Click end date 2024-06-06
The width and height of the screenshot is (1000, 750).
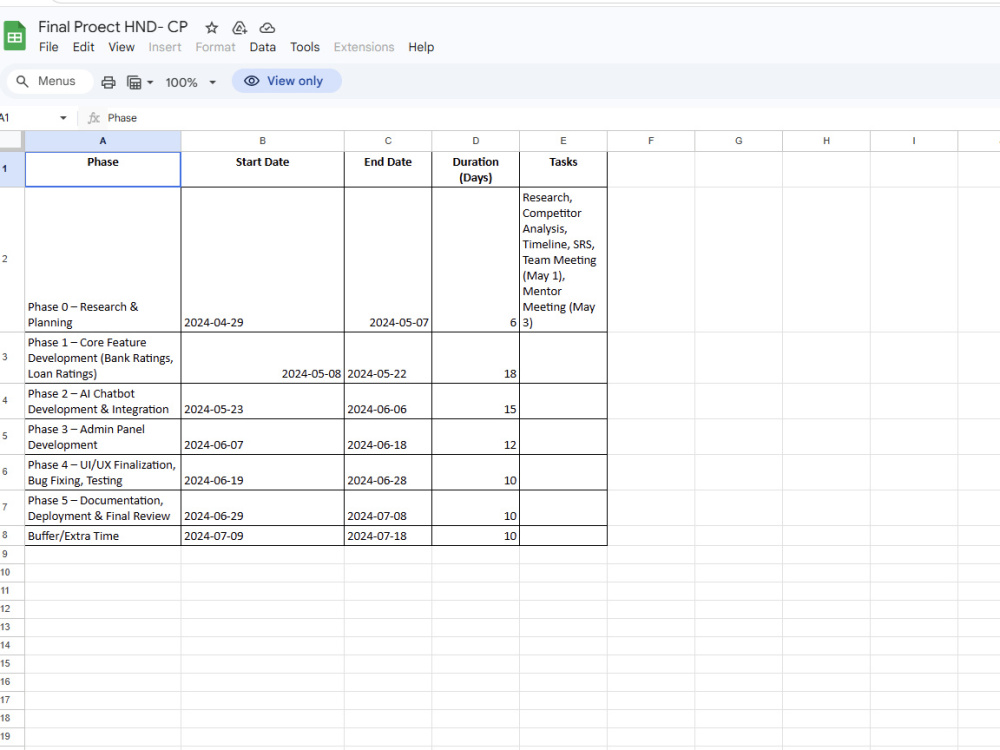(388, 401)
